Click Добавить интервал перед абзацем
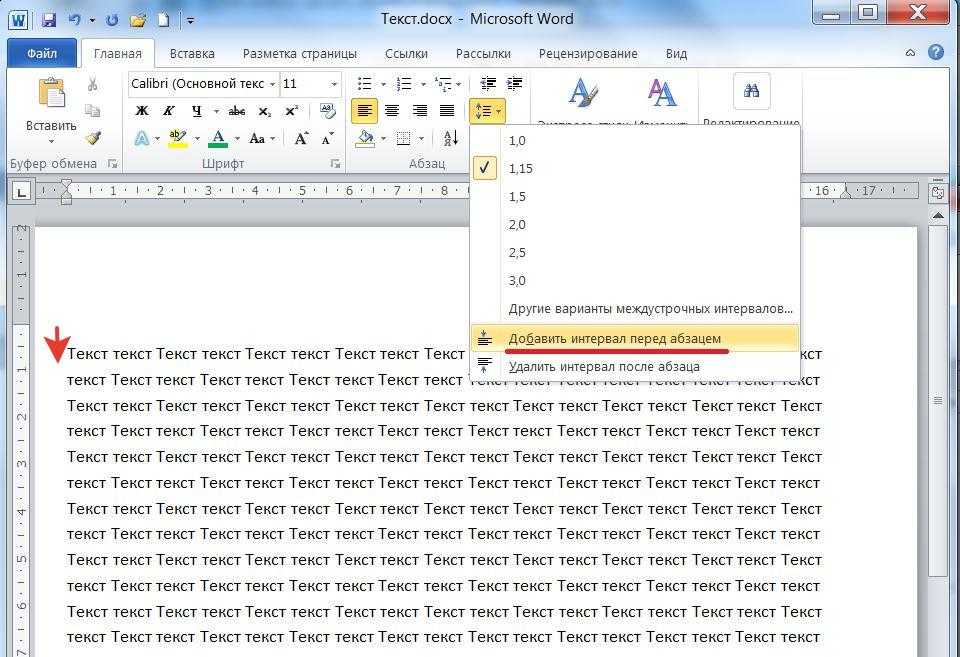Image resolution: width=960 pixels, height=657 pixels. click(614, 338)
